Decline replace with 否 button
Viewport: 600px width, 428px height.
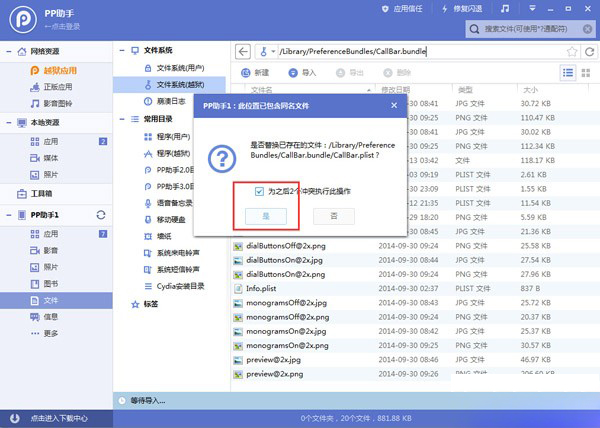pos(334,216)
